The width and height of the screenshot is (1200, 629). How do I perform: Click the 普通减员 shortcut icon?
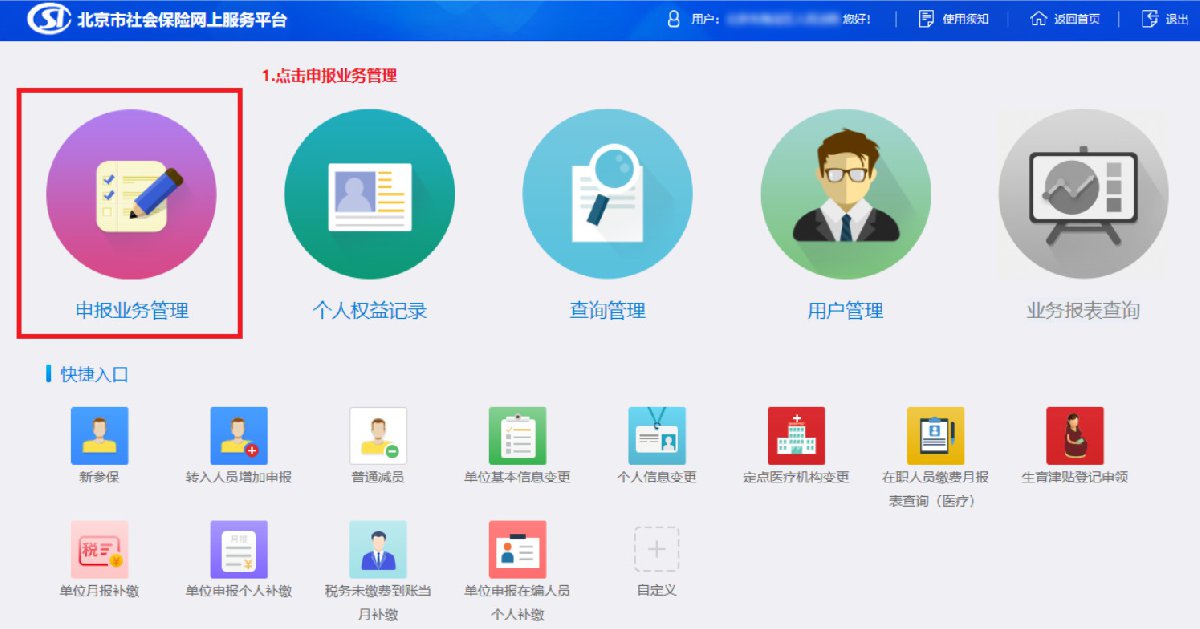click(x=378, y=436)
